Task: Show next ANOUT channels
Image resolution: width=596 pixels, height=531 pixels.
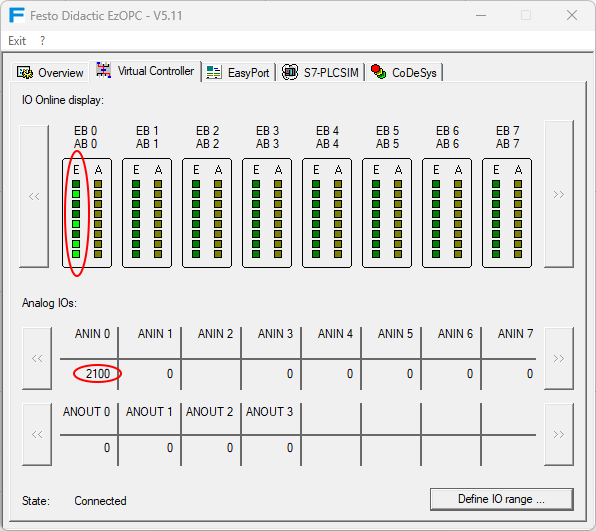Action: (x=559, y=434)
